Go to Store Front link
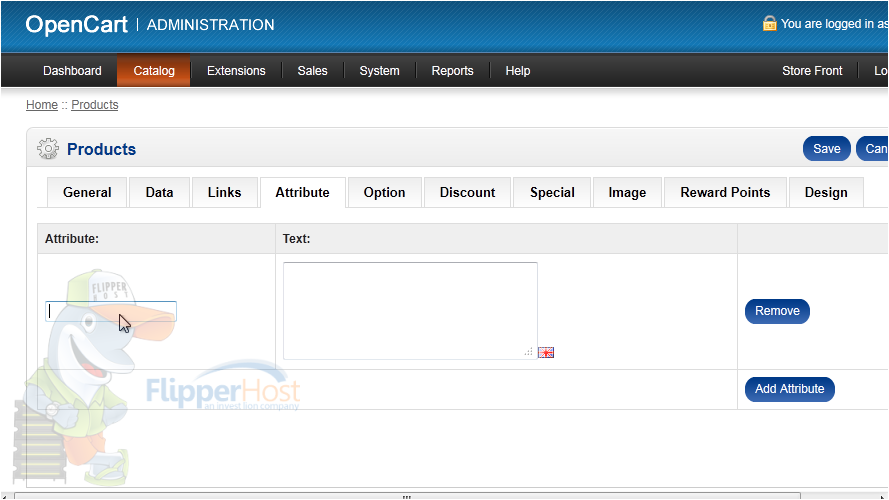Image resolution: width=889 pixels, height=500 pixels. (812, 71)
